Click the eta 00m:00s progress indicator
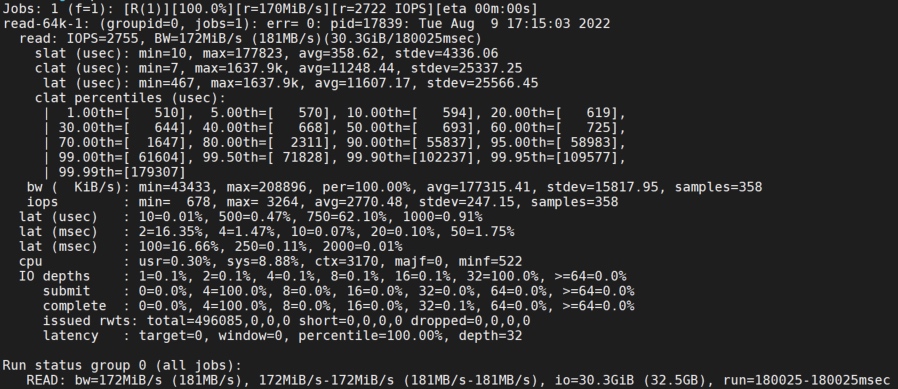 tap(487, 9)
